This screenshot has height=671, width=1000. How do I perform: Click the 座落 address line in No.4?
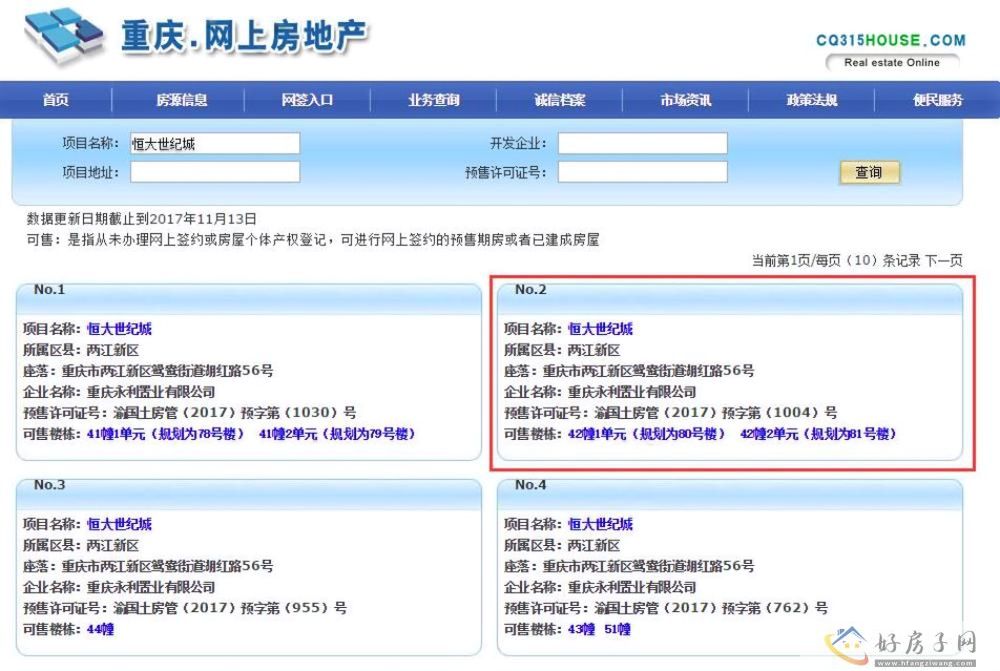(x=629, y=566)
